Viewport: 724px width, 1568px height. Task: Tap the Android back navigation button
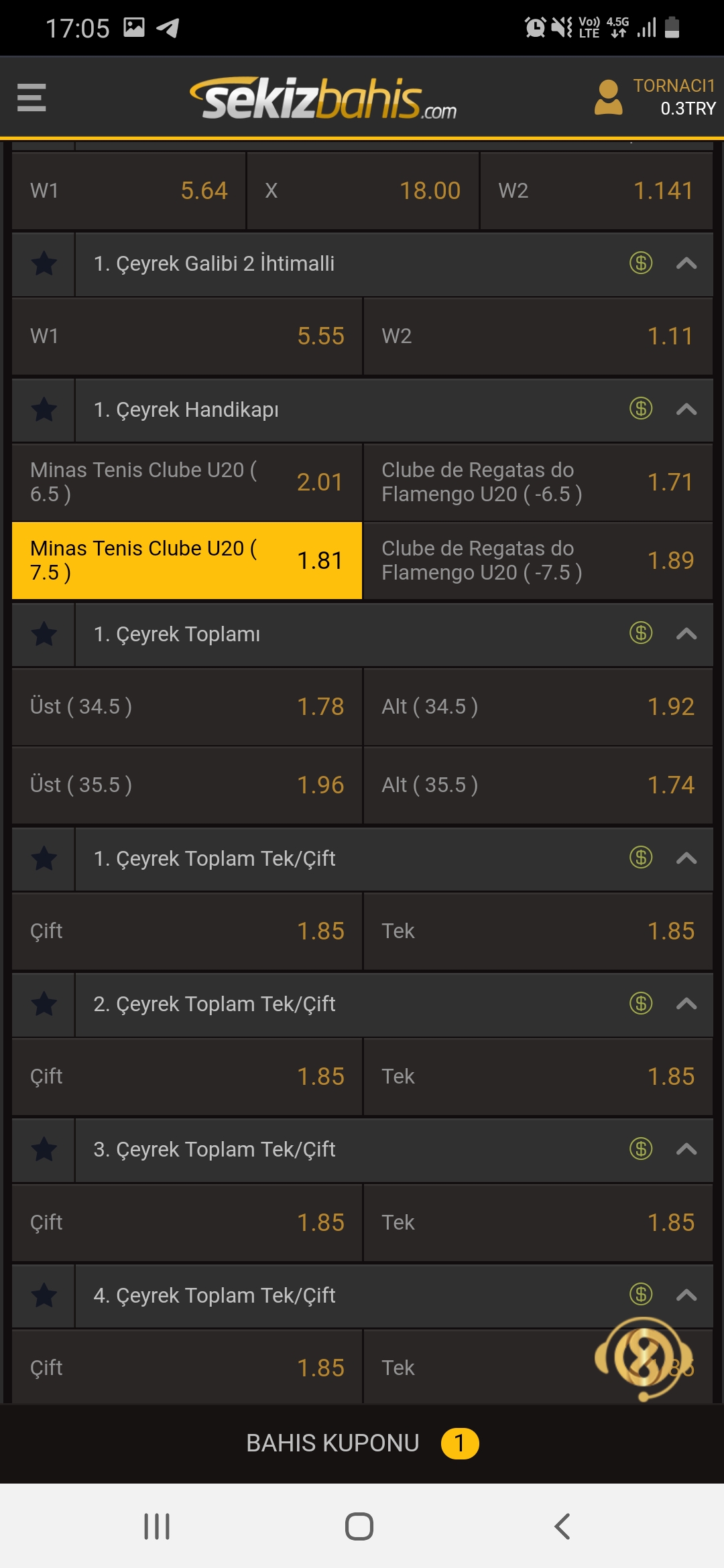pos(562,1526)
